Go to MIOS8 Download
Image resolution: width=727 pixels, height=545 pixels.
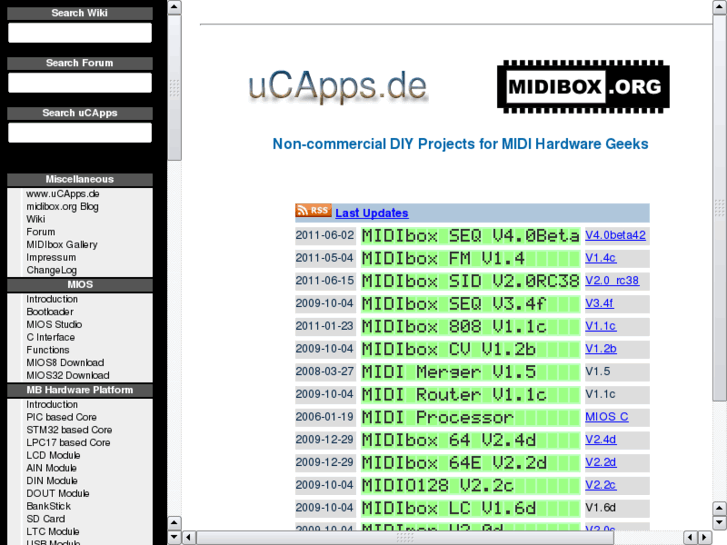tap(65, 363)
